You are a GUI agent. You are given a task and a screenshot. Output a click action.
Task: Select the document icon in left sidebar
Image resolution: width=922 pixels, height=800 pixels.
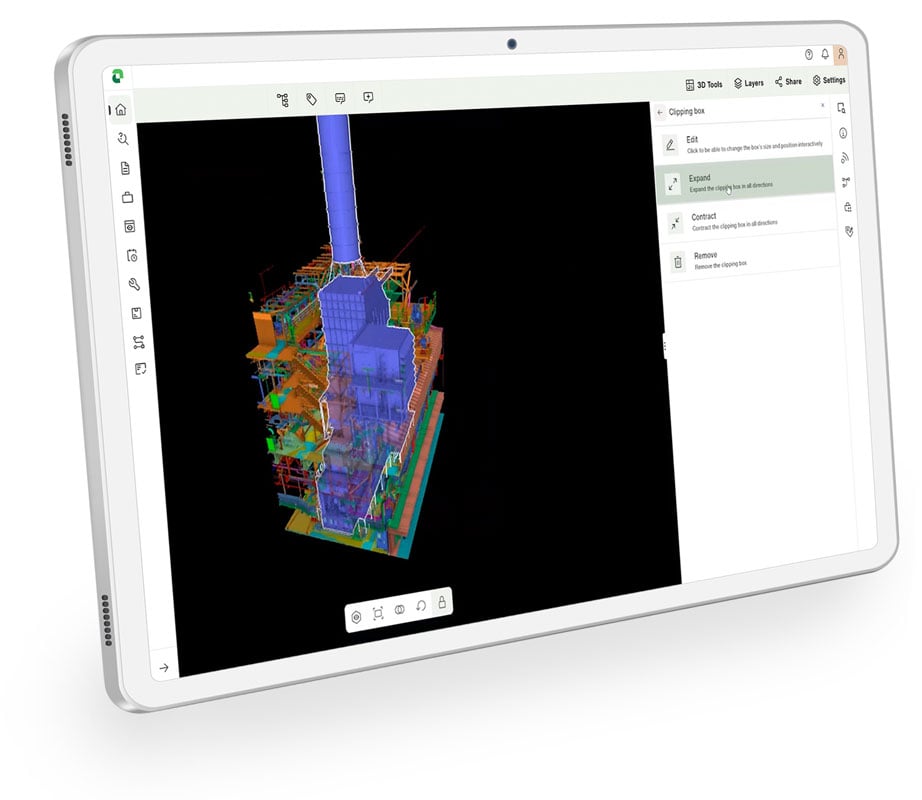pos(126,167)
